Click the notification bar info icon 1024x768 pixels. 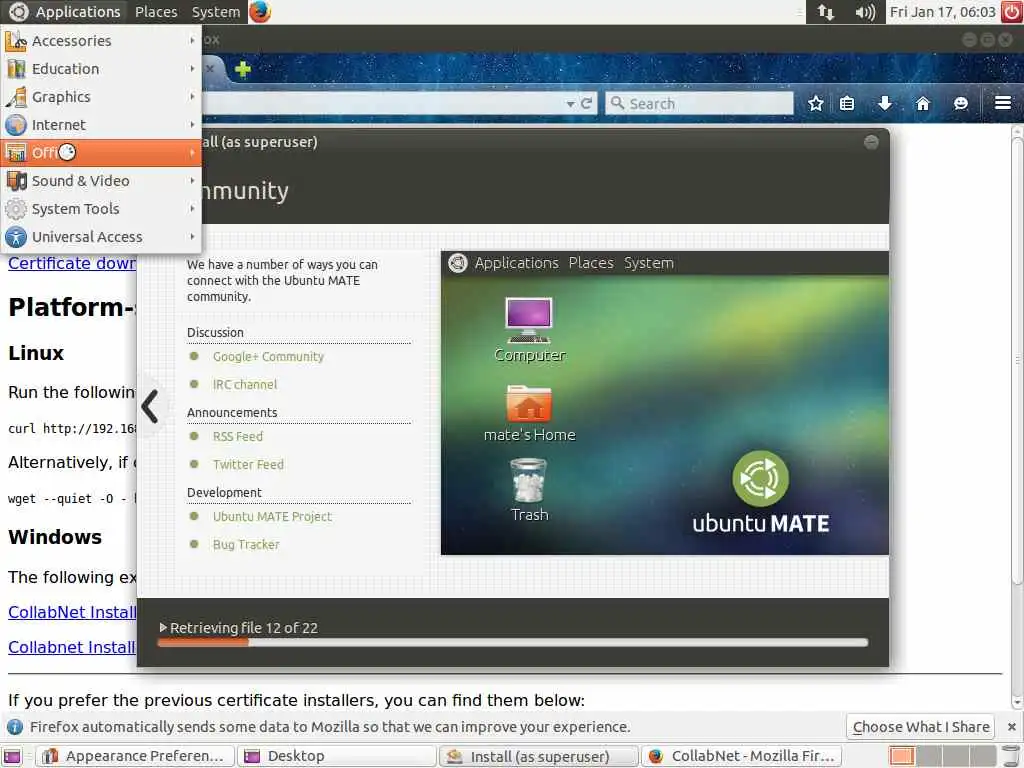point(14,727)
